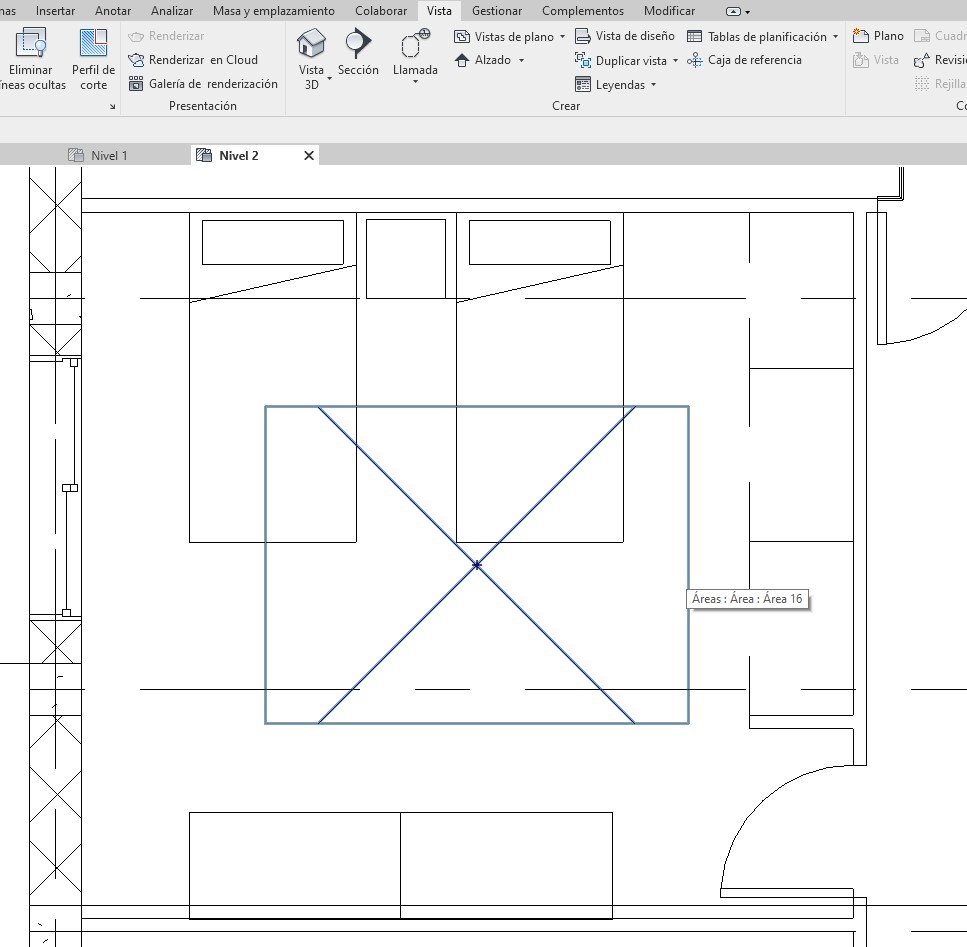
Task: Switch to the Nivel 1 view tab
Action: (x=109, y=155)
